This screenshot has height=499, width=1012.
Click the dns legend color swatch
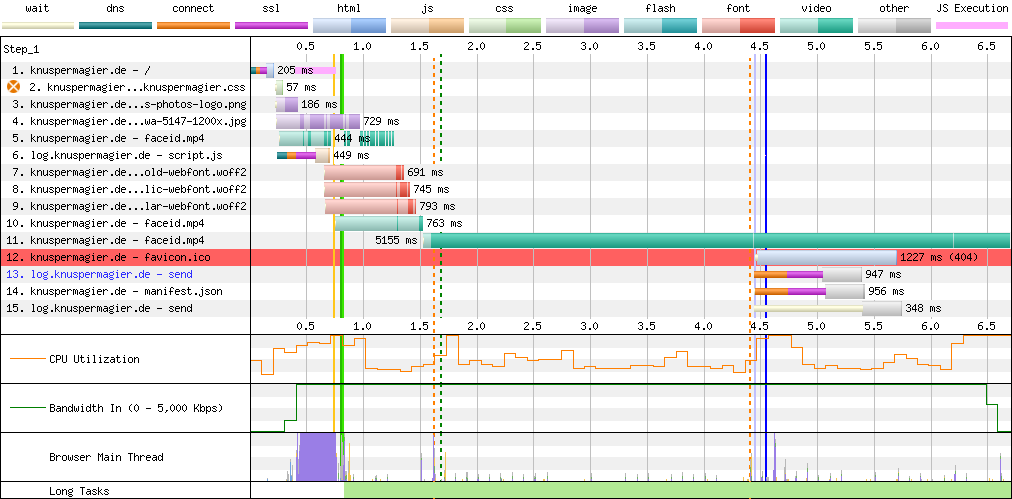coord(116,25)
